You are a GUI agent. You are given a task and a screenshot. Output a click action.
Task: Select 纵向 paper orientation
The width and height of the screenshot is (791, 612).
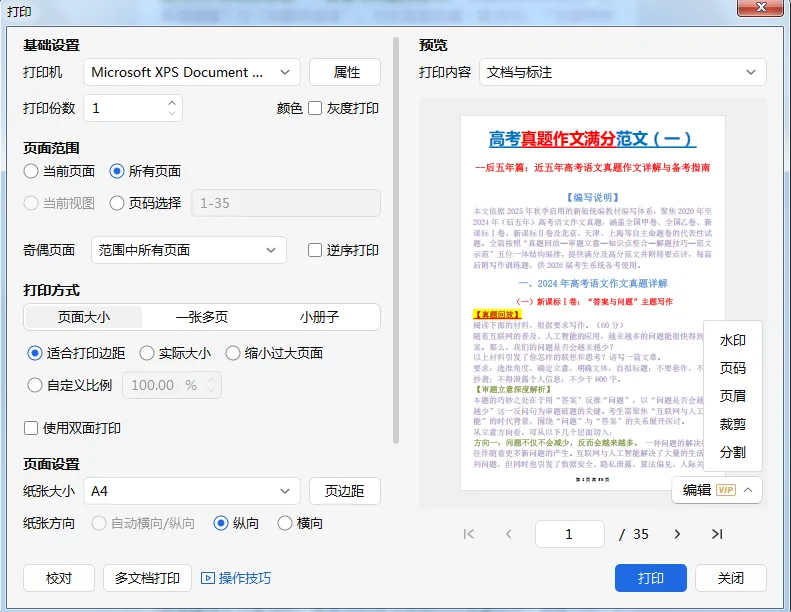tap(221, 523)
